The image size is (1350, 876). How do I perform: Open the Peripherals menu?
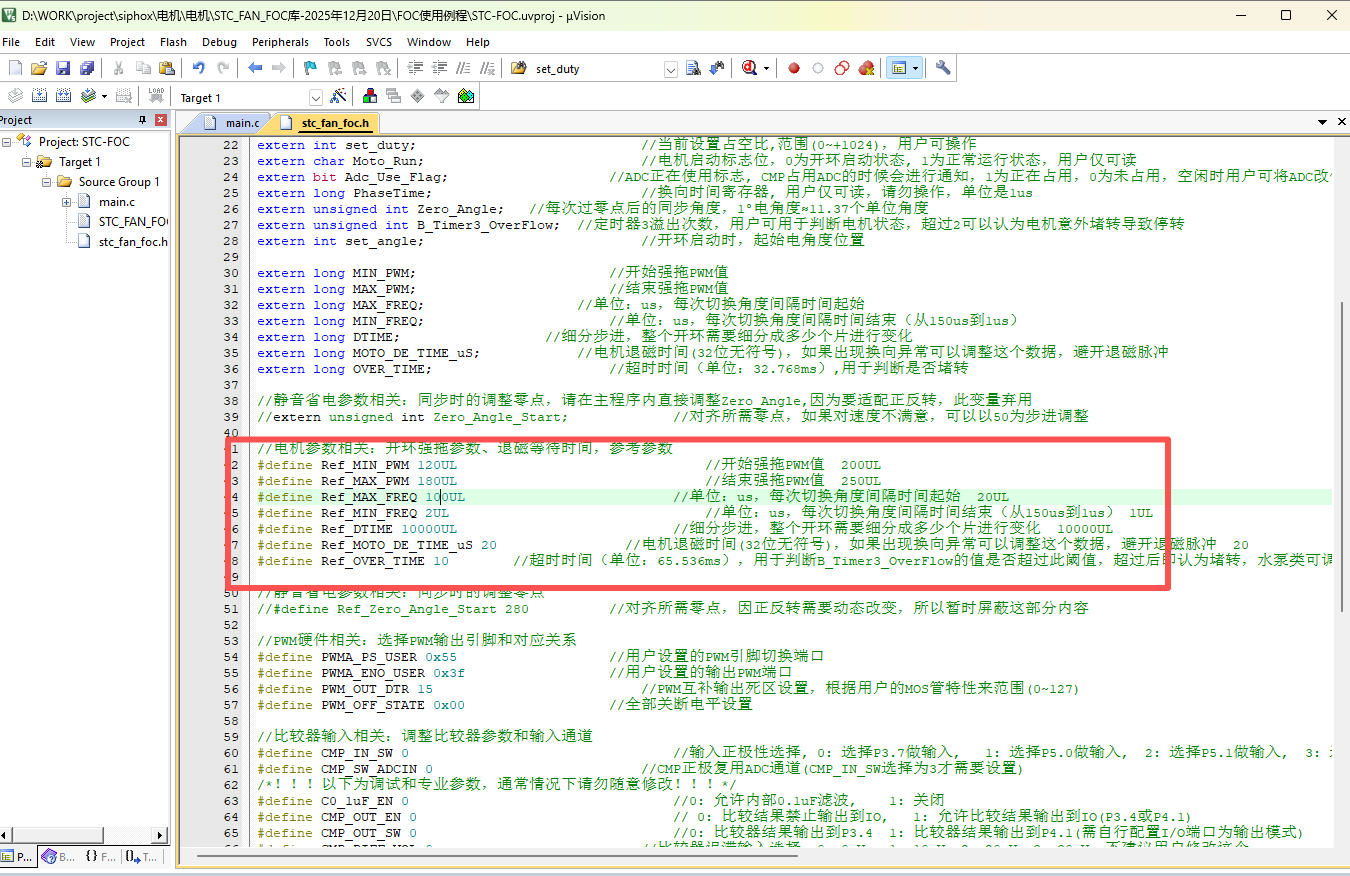[x=280, y=42]
